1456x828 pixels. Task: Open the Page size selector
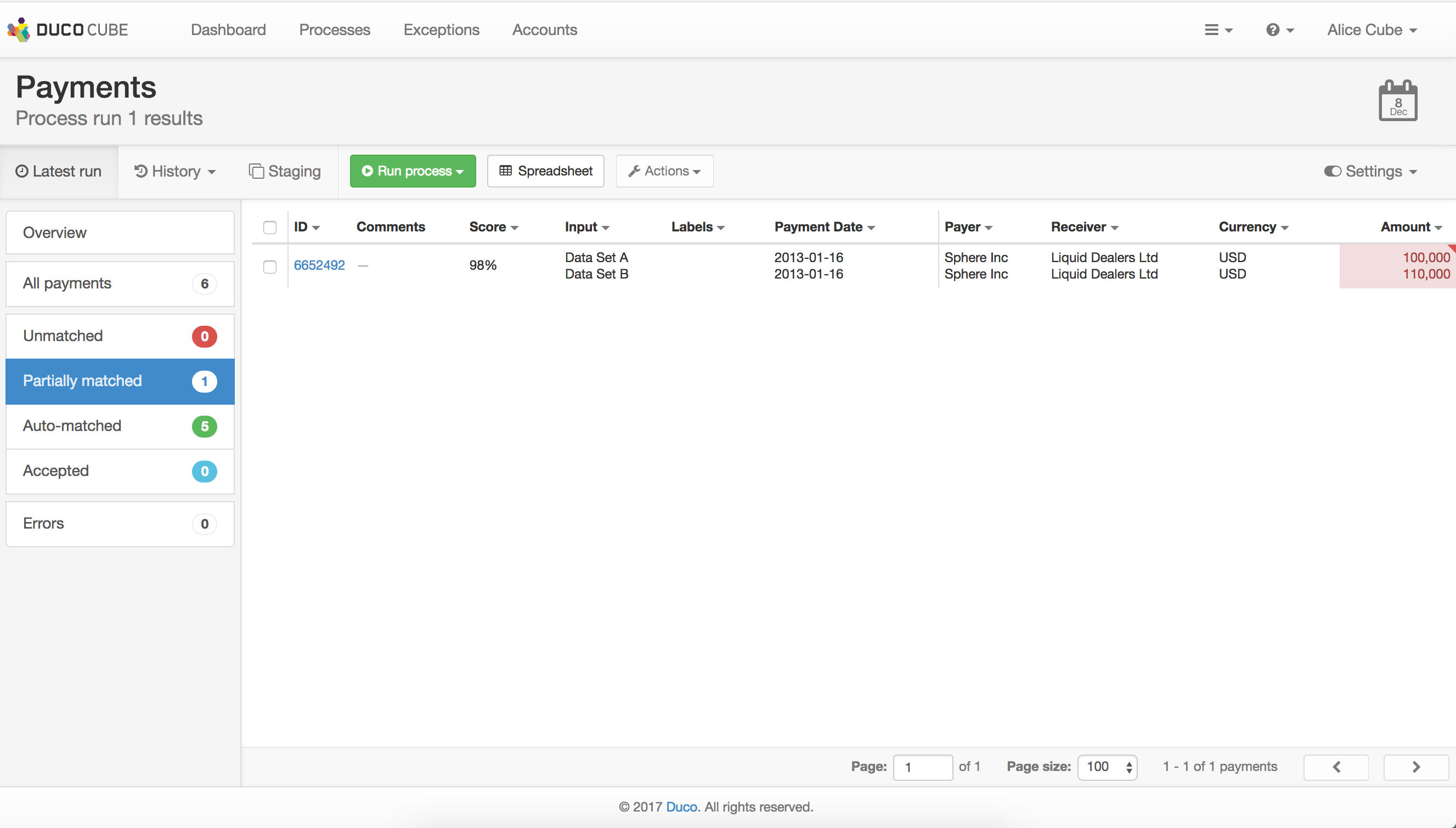click(1107, 767)
